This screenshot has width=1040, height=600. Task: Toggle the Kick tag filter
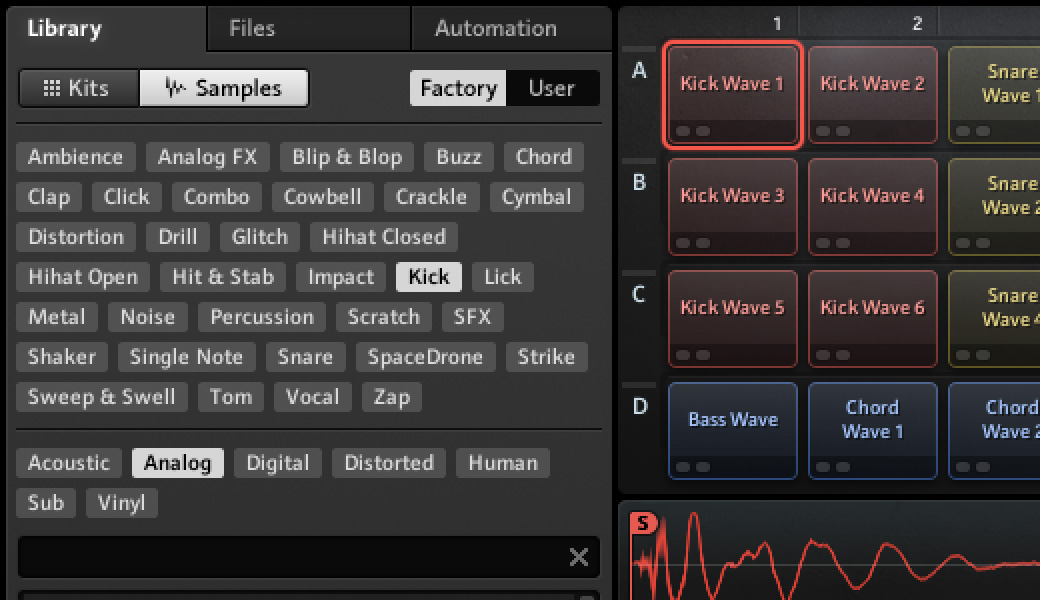click(429, 277)
